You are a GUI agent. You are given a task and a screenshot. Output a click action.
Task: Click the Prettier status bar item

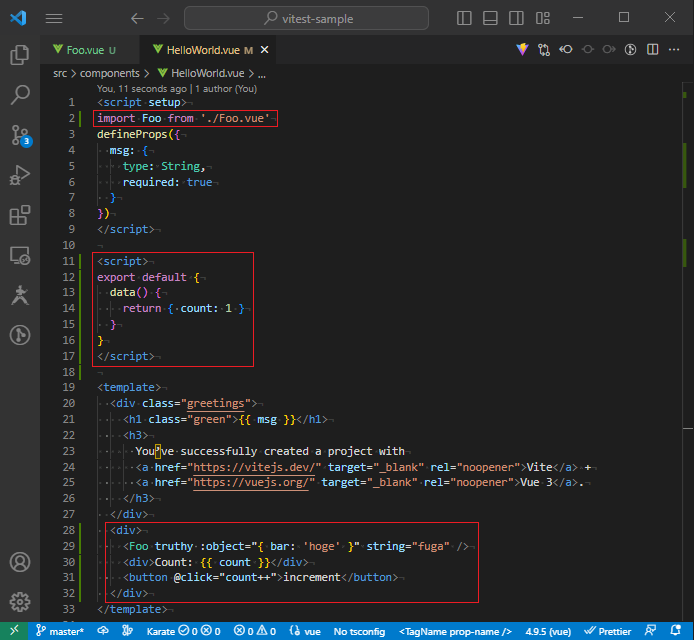point(608,631)
